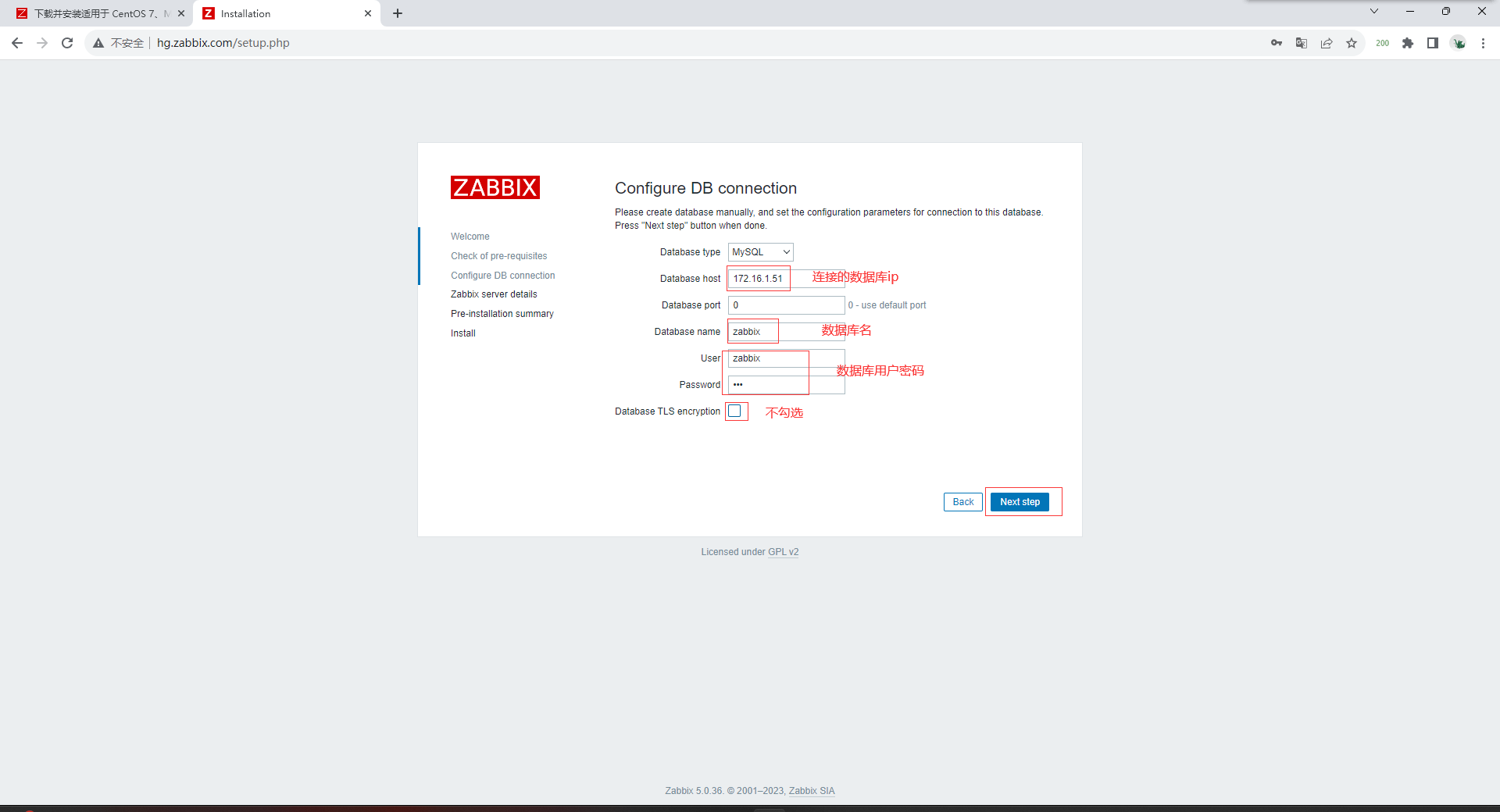Image resolution: width=1500 pixels, height=812 pixels.
Task: Open saved passwords key icon
Action: (1277, 43)
